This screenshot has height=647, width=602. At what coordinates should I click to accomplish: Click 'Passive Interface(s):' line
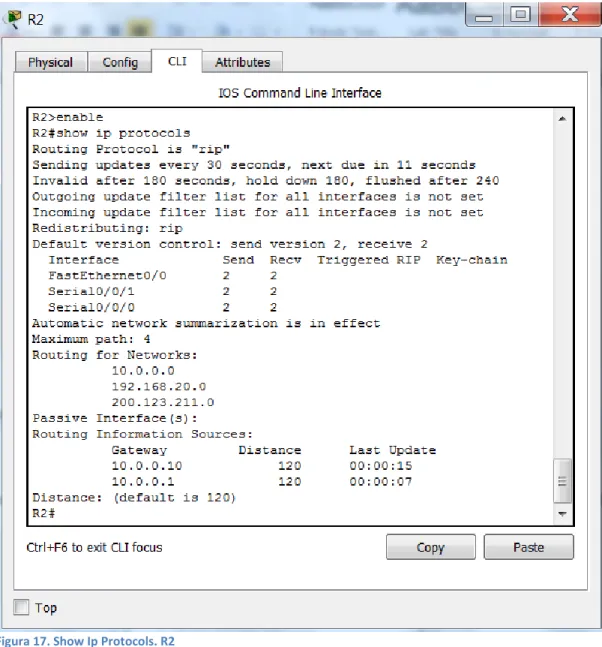tap(115, 418)
